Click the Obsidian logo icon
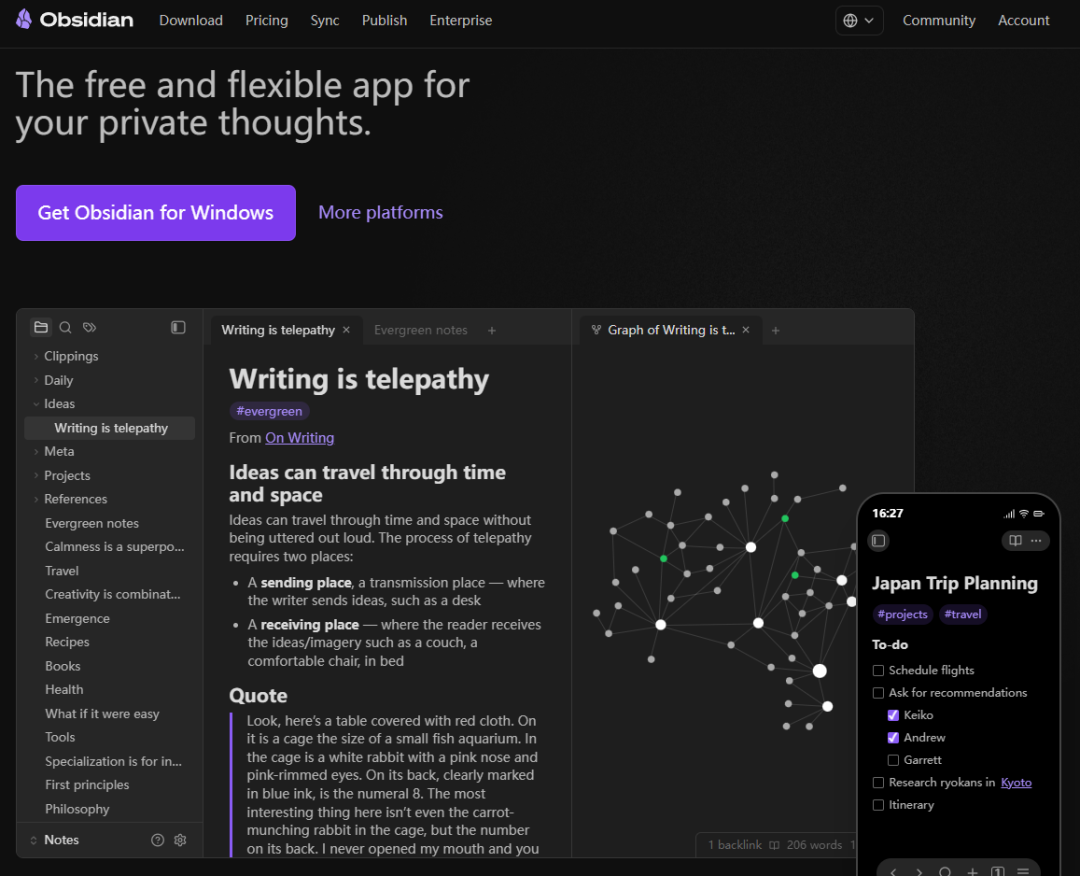 [24, 20]
